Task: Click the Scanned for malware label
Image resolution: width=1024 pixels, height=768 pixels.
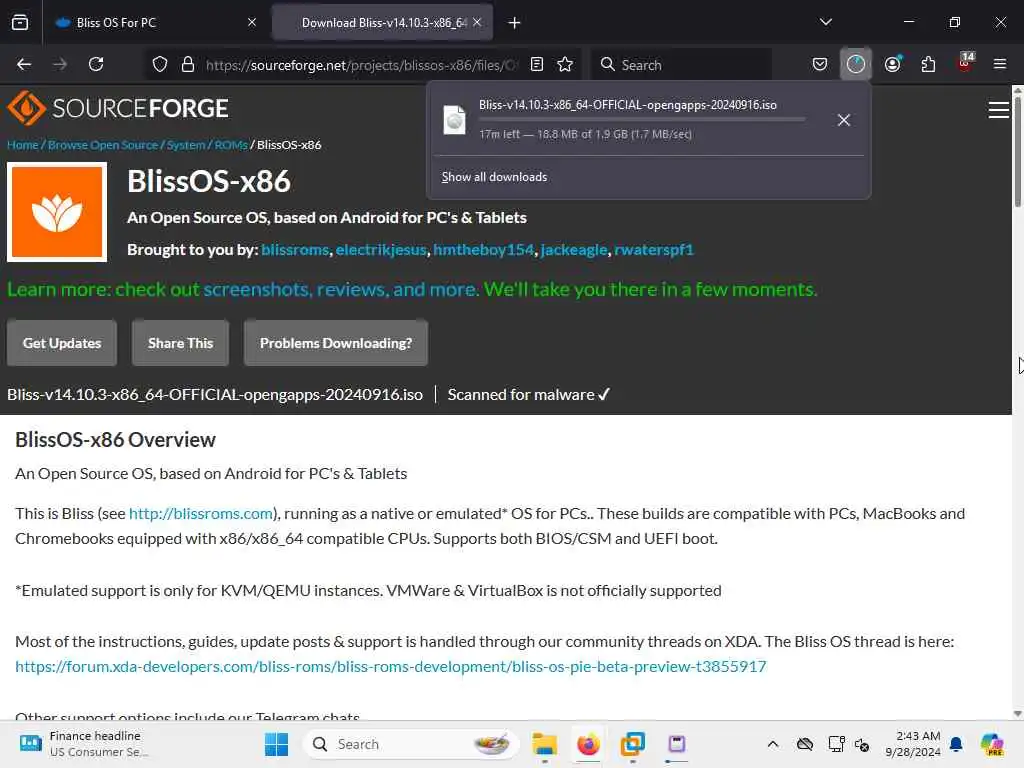Action: tap(528, 394)
